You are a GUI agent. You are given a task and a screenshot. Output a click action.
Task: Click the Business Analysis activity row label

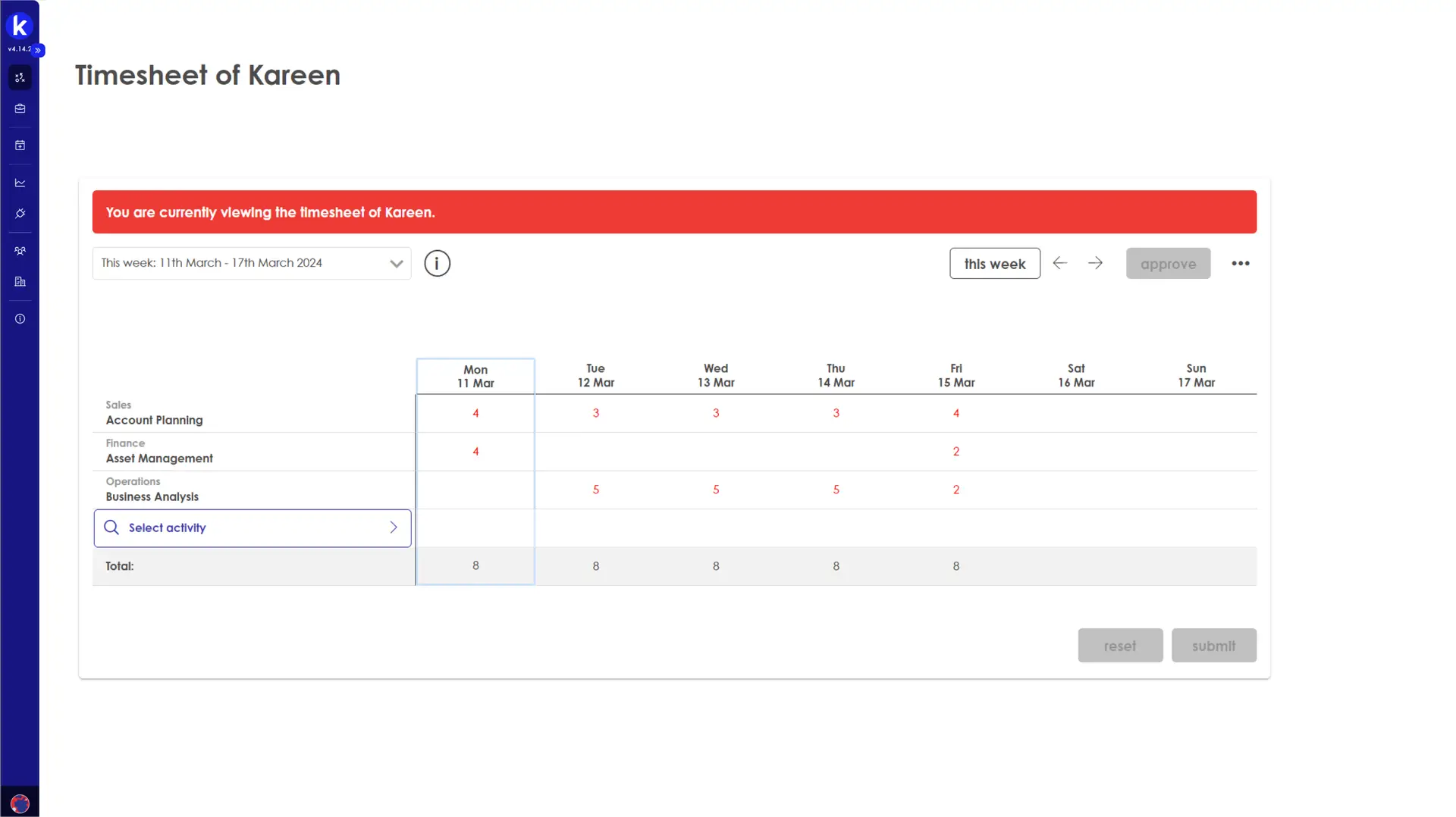click(x=152, y=496)
